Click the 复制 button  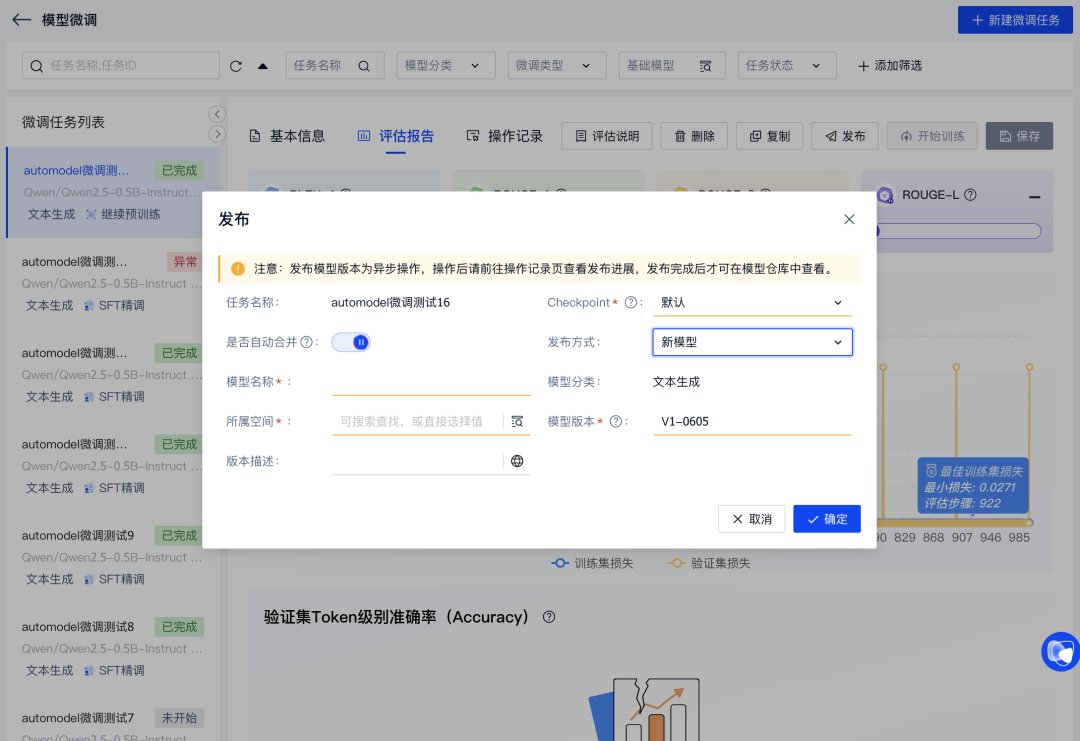(770, 136)
